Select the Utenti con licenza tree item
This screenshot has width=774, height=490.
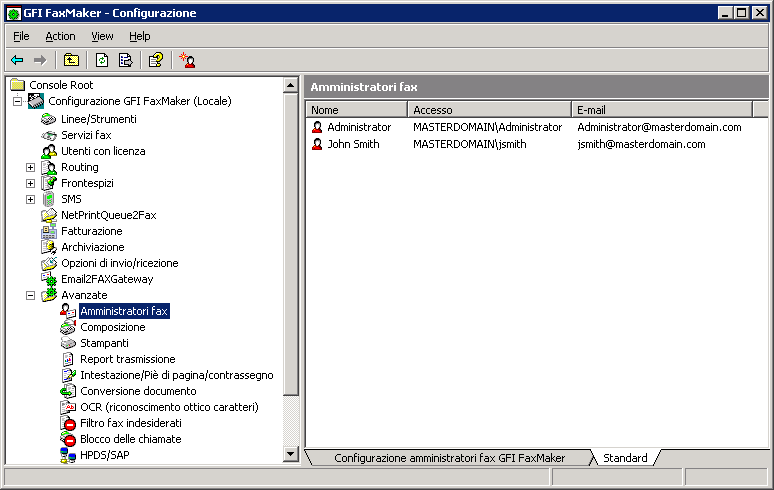(x=103, y=151)
